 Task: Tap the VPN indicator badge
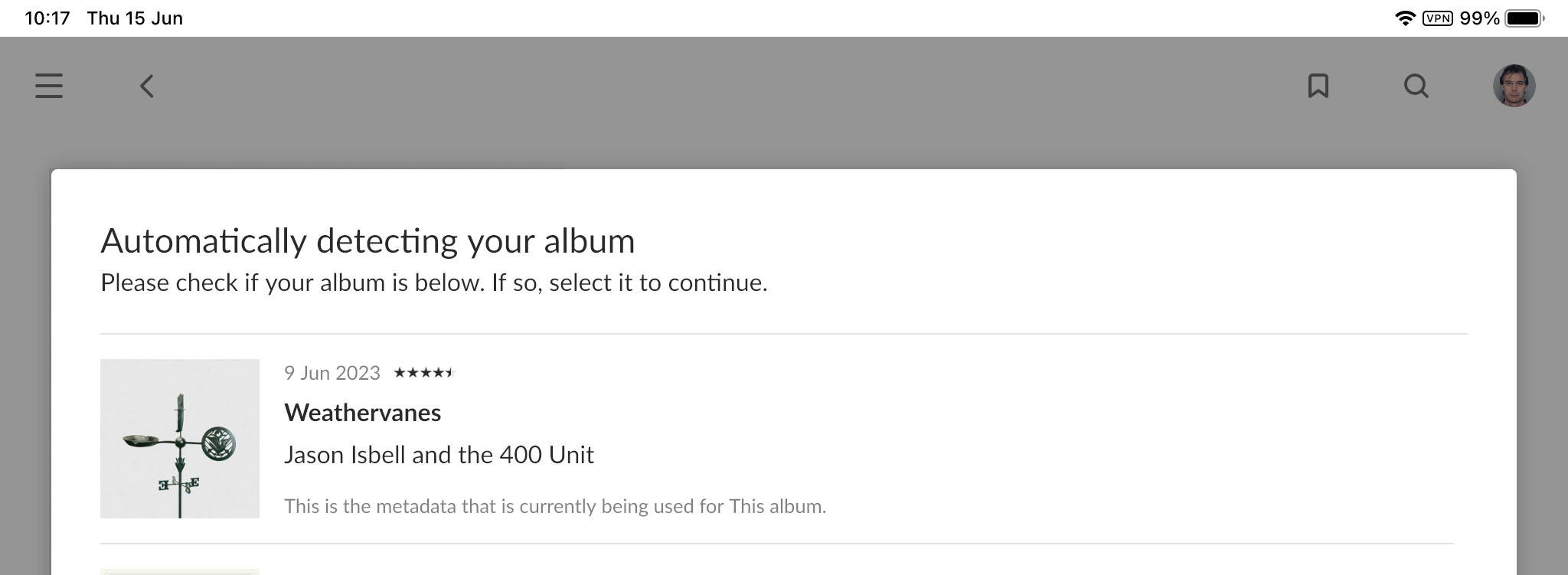(1438, 18)
